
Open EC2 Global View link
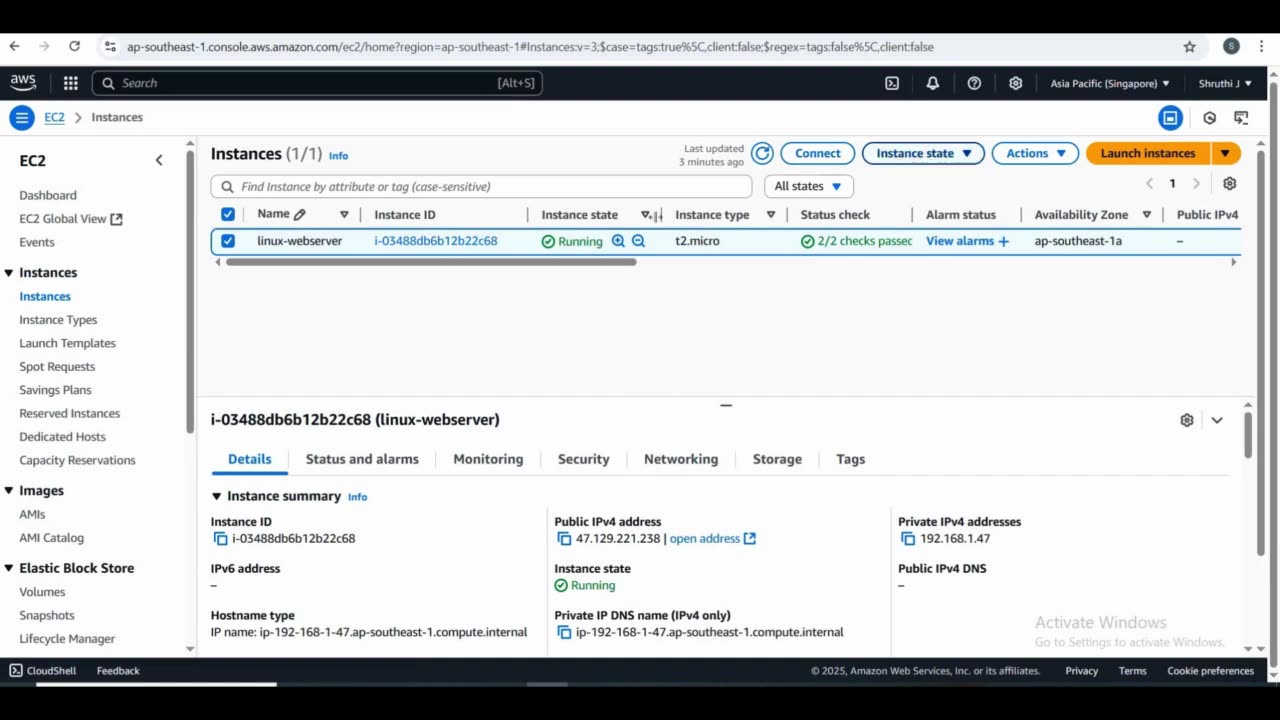[x=70, y=219]
